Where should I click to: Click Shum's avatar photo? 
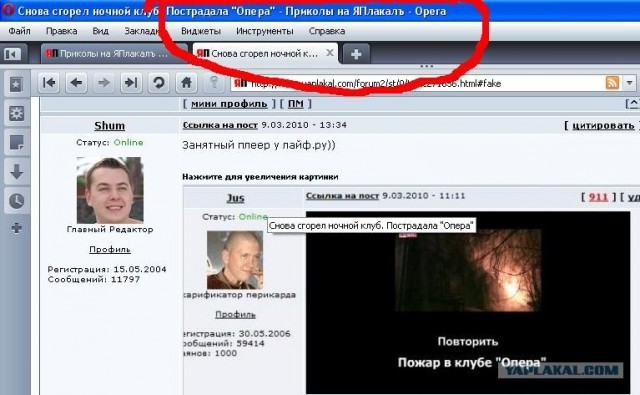[110, 190]
